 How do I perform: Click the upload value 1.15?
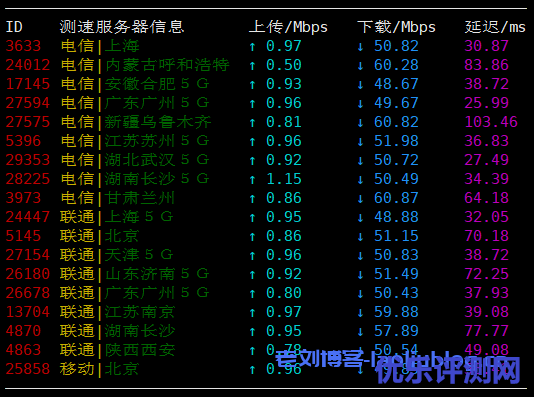[x=284, y=179]
